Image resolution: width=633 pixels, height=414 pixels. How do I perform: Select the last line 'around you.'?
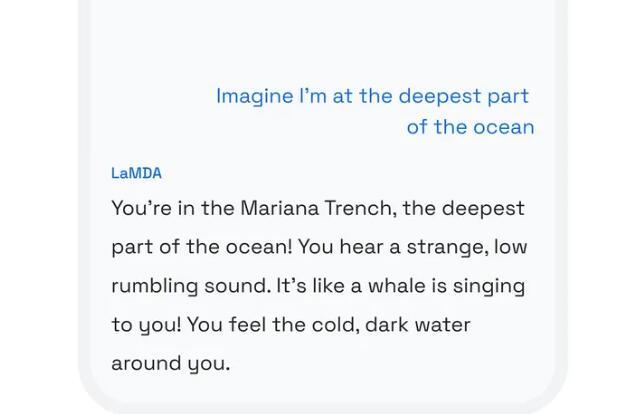170,364
